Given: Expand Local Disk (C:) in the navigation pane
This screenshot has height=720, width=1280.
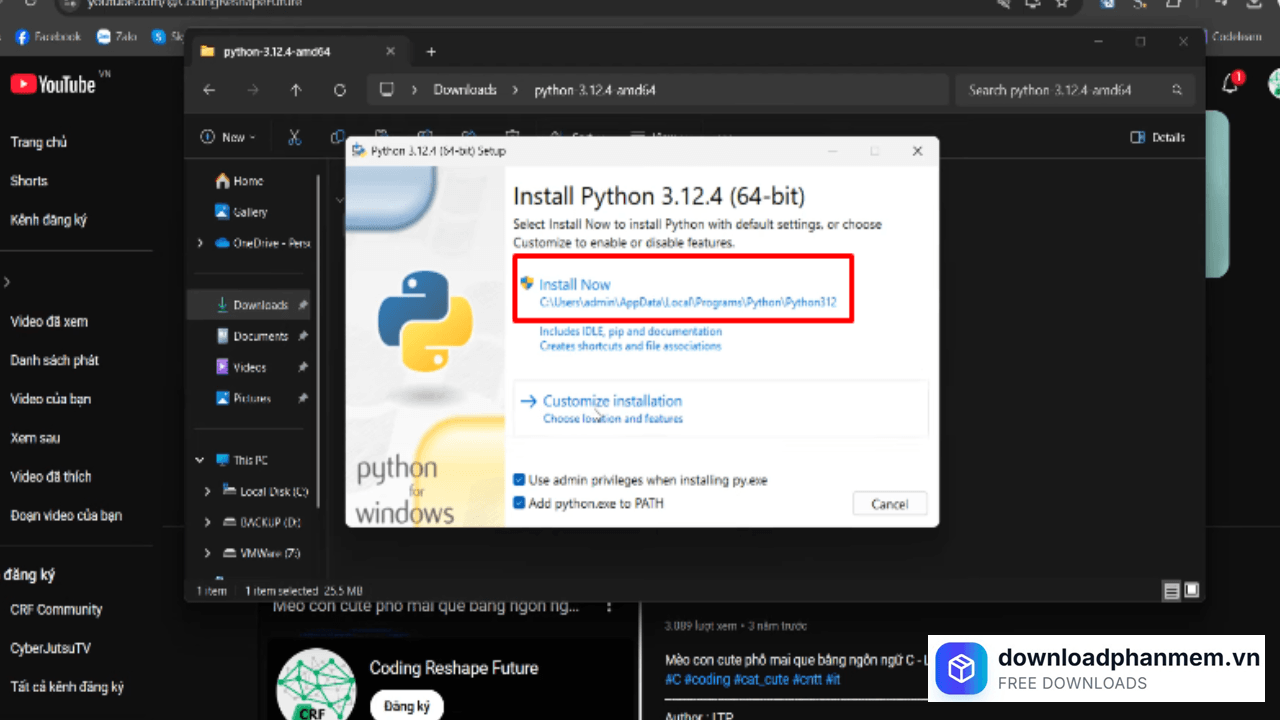Looking at the screenshot, I should (207, 490).
